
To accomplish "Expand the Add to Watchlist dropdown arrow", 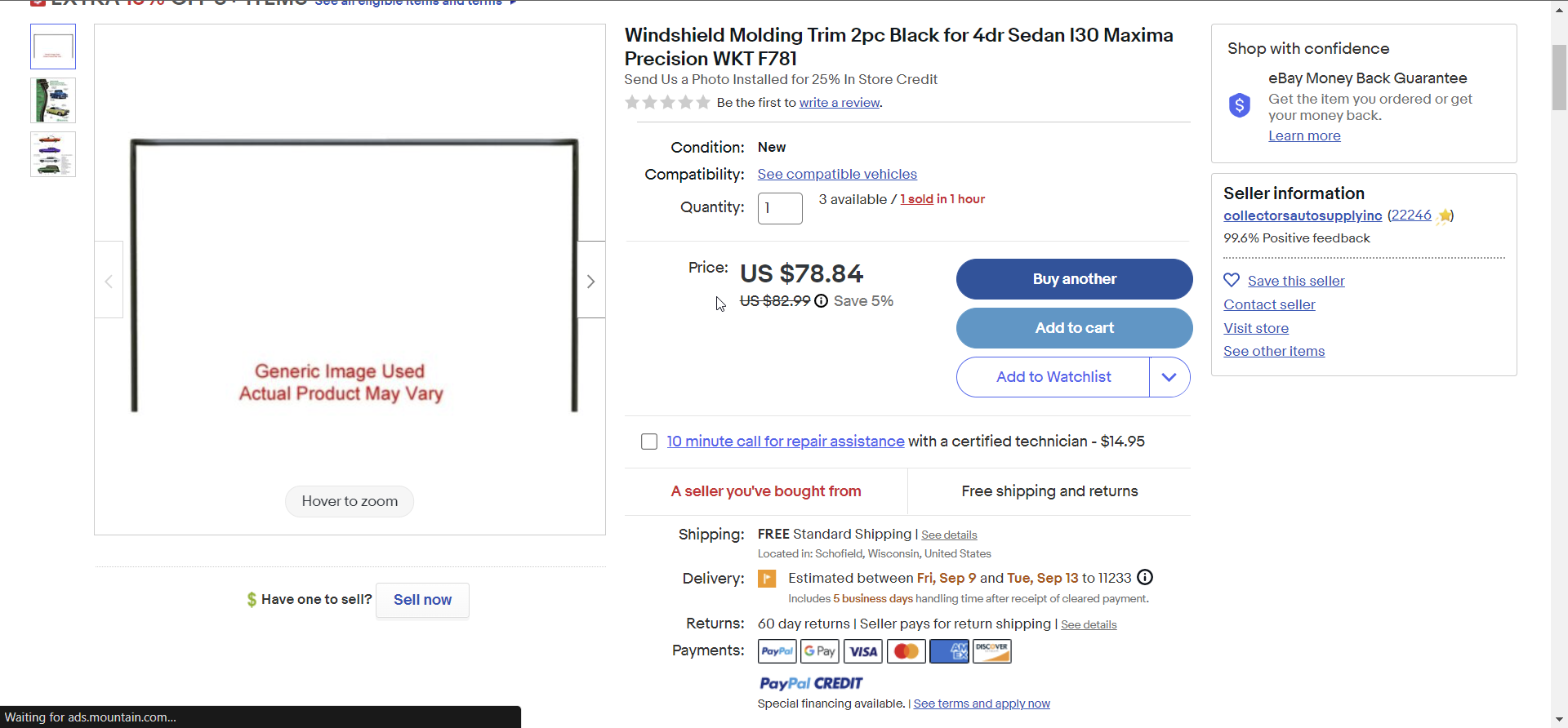I will coord(1169,377).
